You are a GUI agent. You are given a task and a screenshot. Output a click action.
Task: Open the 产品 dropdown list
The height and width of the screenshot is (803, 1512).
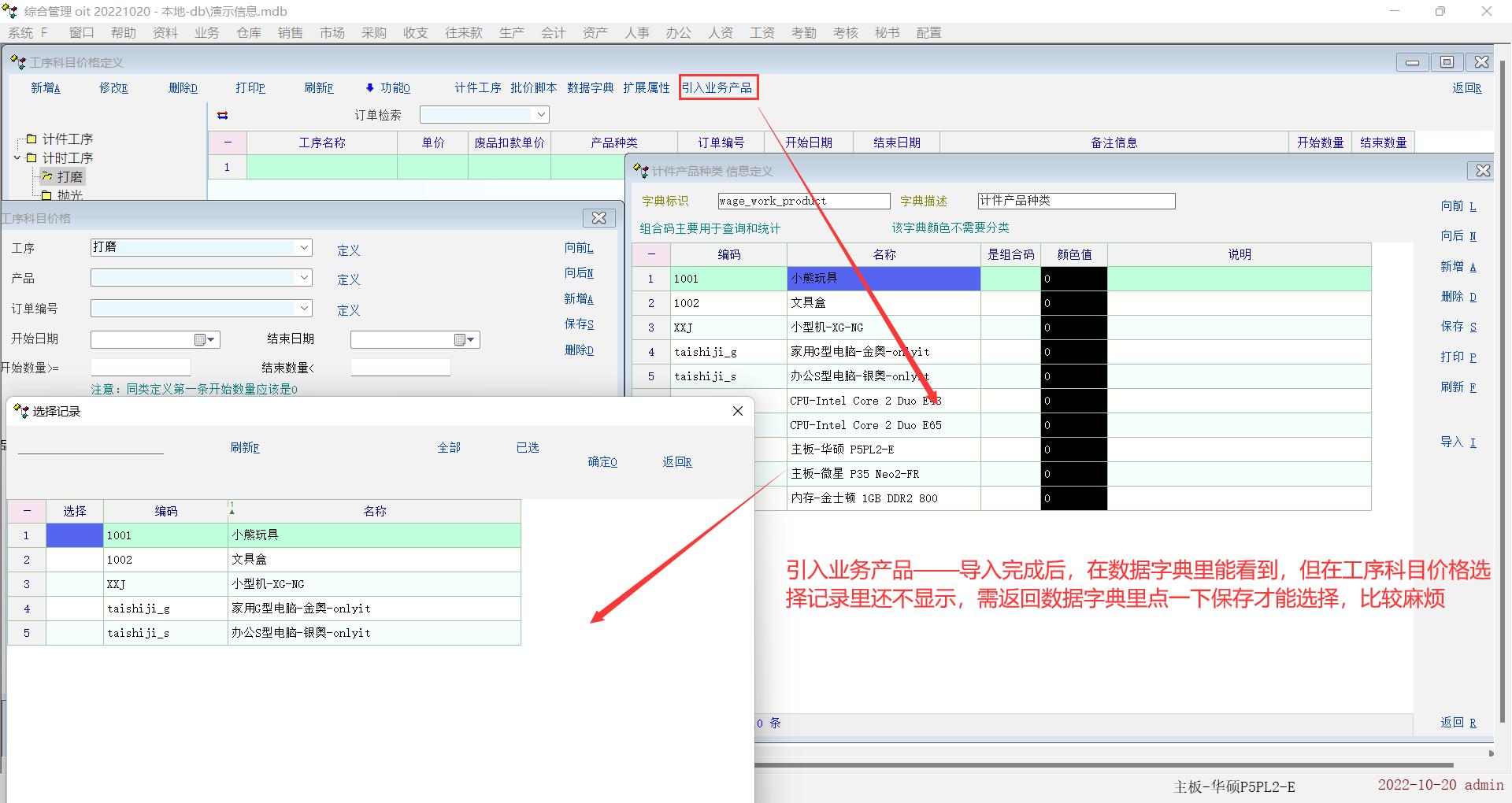click(x=304, y=278)
